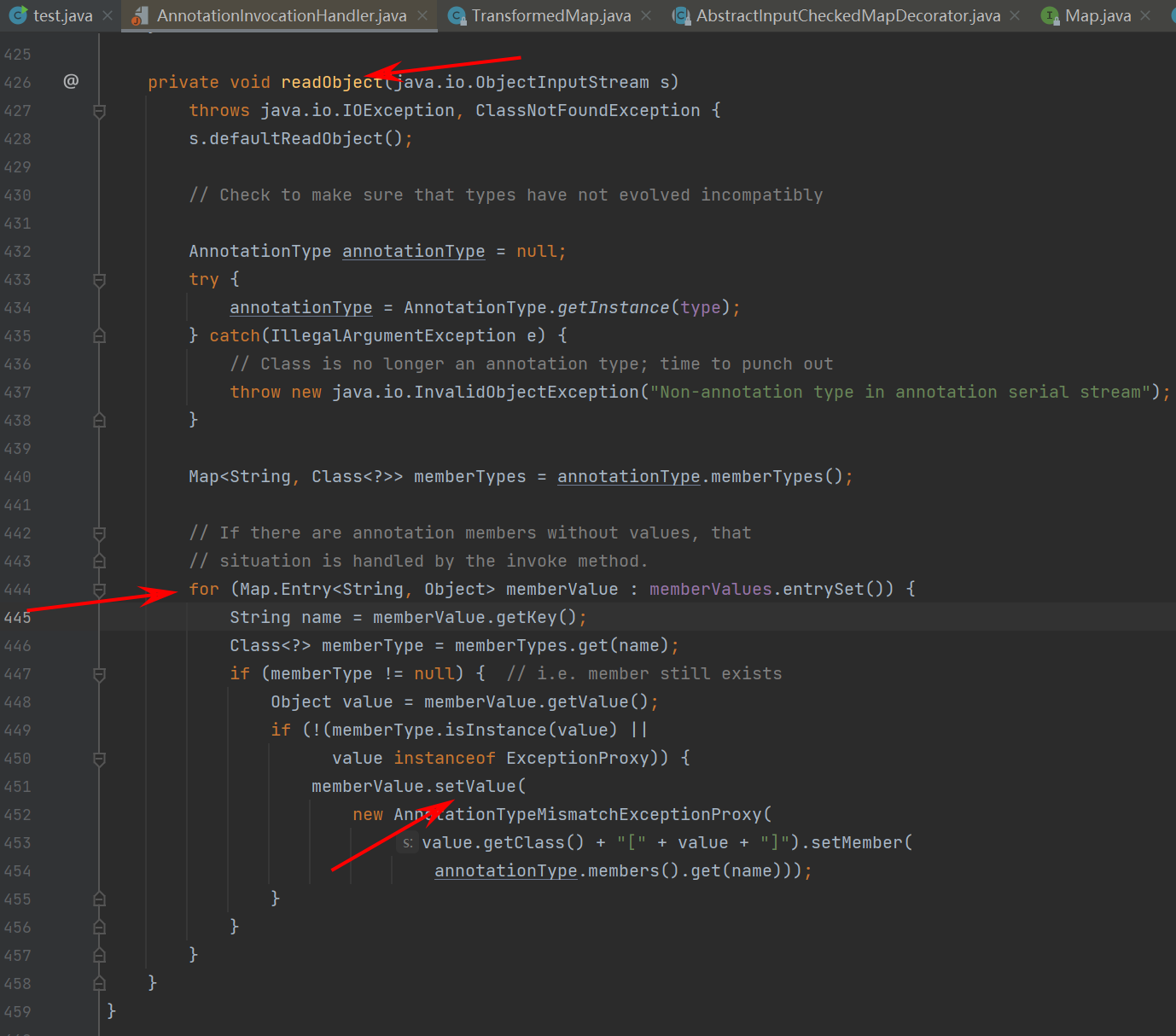Click the class icon on test.java tab
Screen dimensions: 1176x1036
pos(18,15)
